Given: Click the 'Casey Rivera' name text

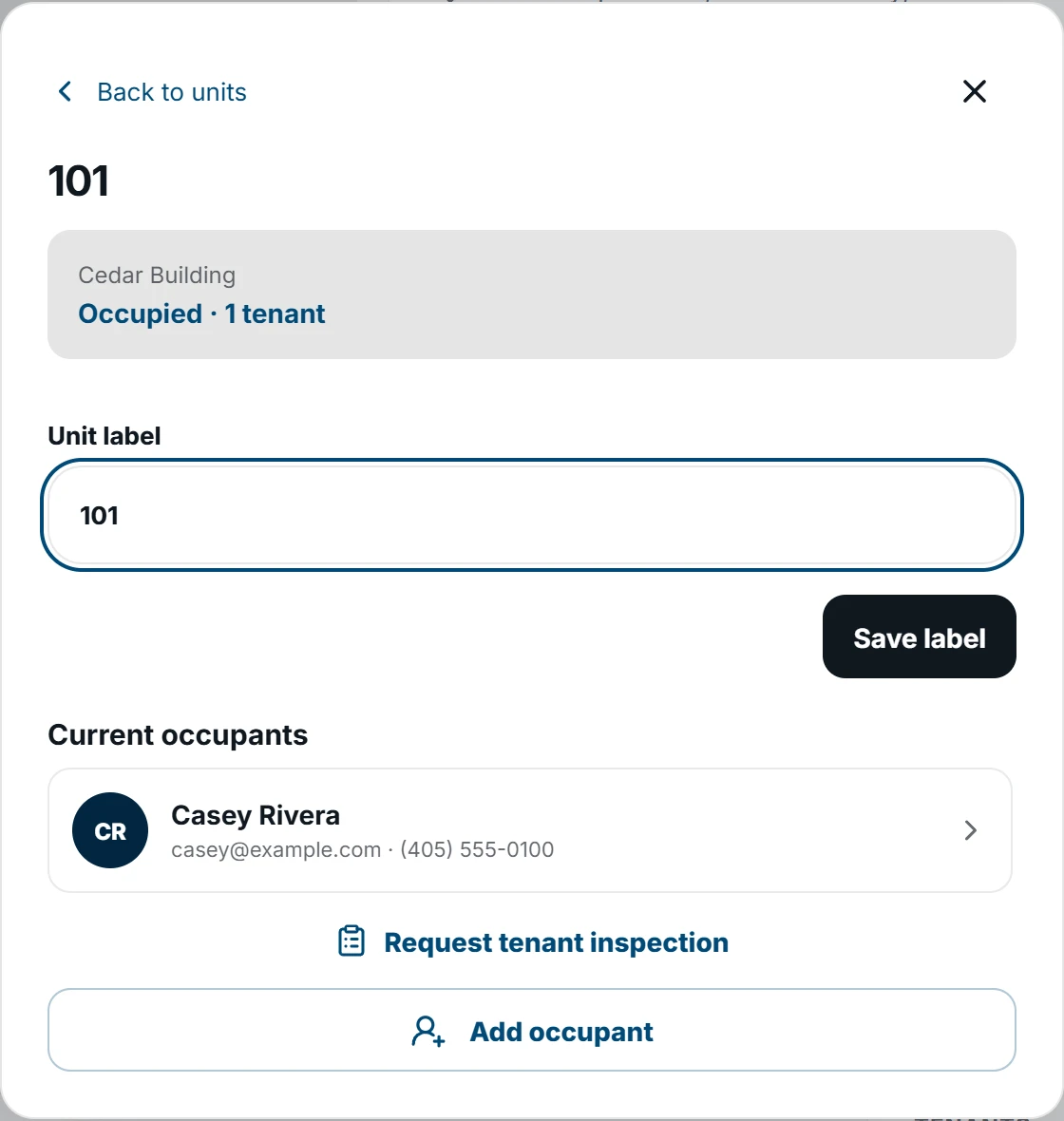Looking at the screenshot, I should pos(256,815).
